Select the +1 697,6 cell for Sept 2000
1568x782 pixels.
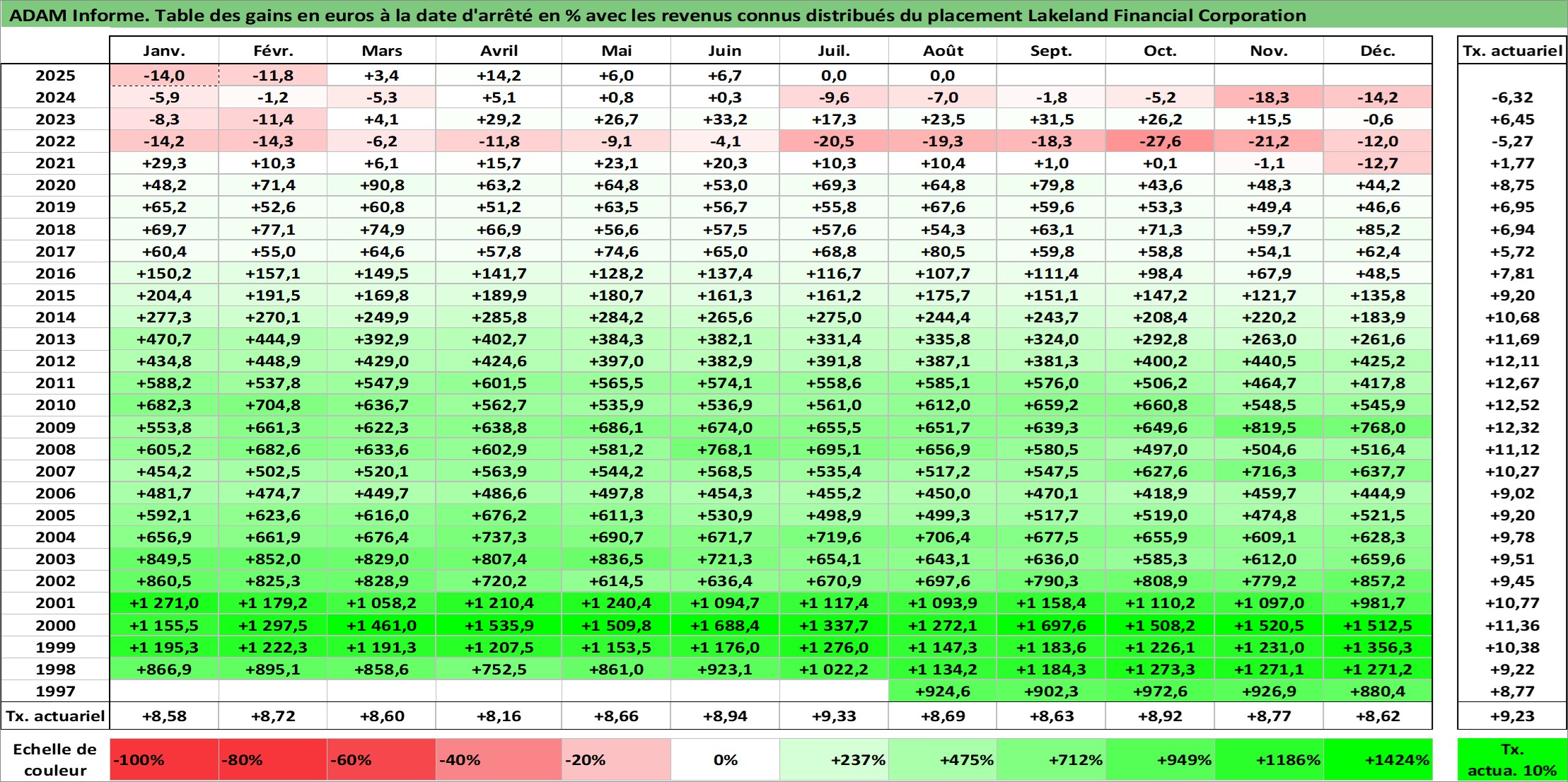pyautogui.click(x=1051, y=625)
